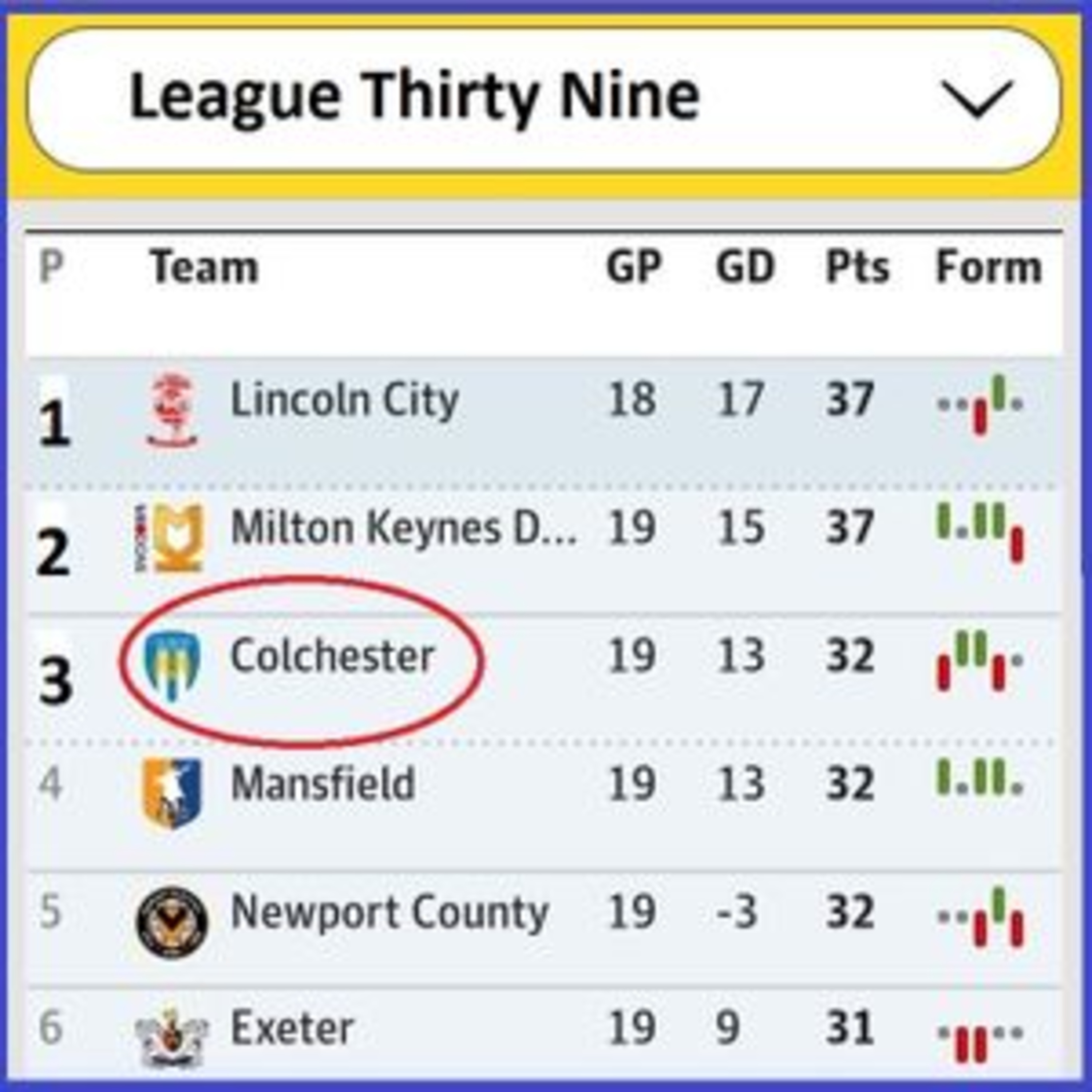Click the Lincoln City club crest
Screen dimensions: 1092x1092
tap(172, 411)
